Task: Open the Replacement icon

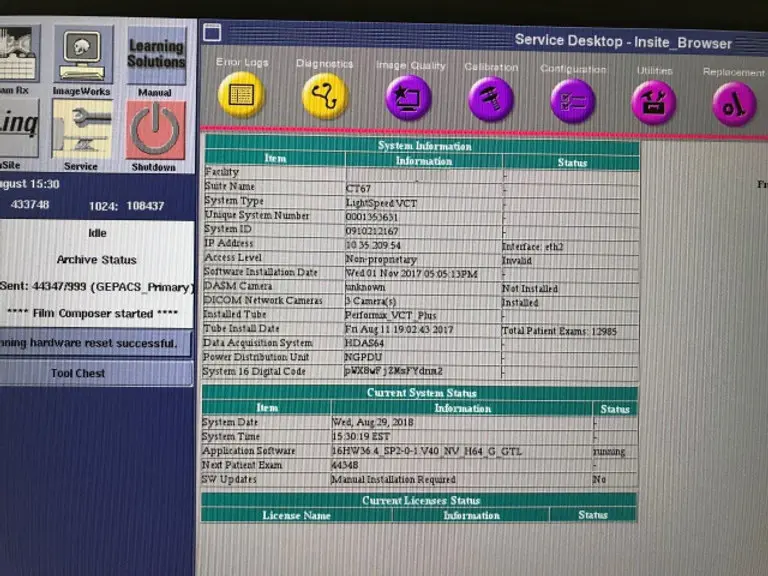Action: point(734,104)
